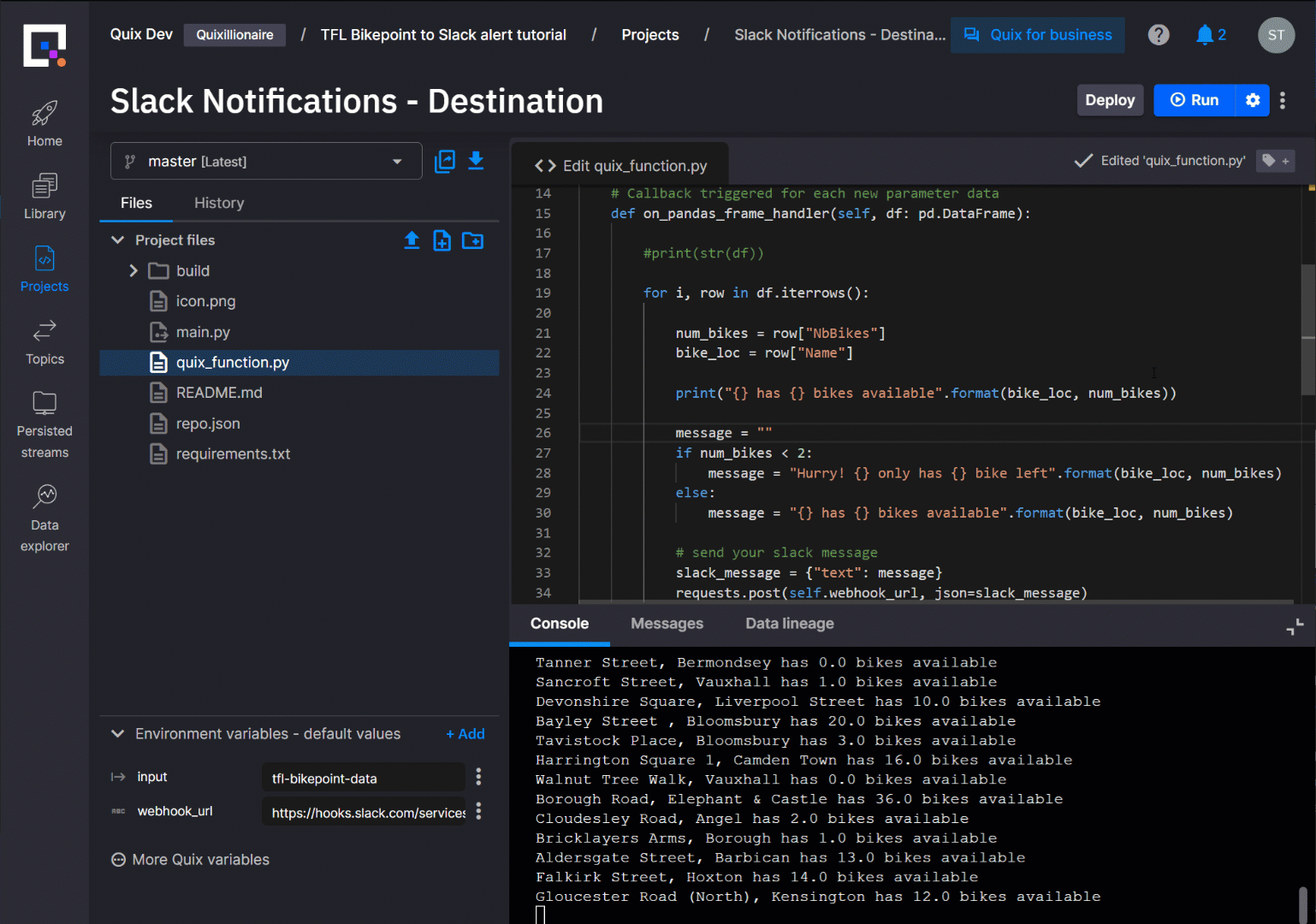This screenshot has height=924, width=1316.
Task: Click the Deploy button
Action: point(1110,100)
